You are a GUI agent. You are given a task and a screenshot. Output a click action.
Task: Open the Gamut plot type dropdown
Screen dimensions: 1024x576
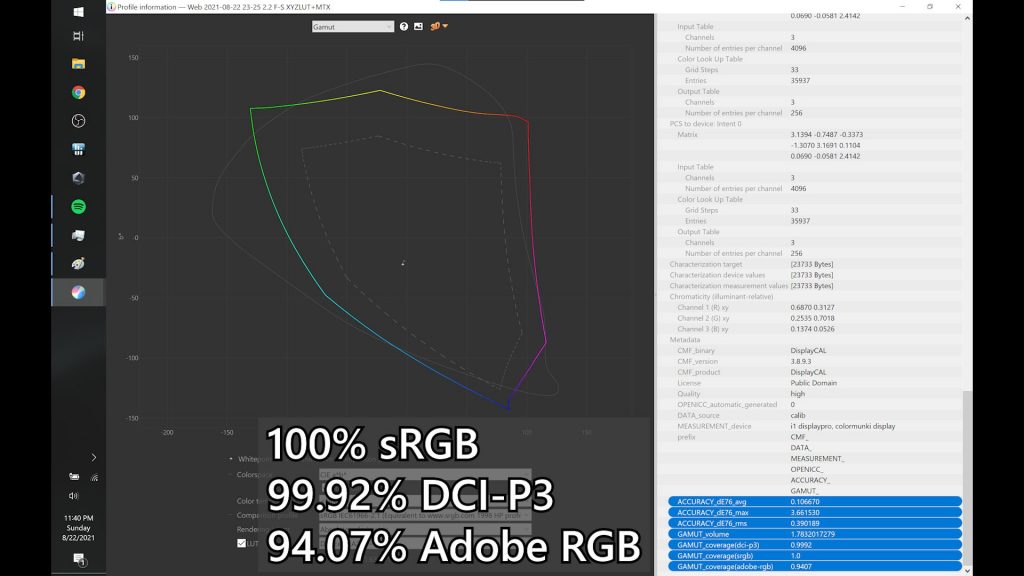tap(353, 27)
